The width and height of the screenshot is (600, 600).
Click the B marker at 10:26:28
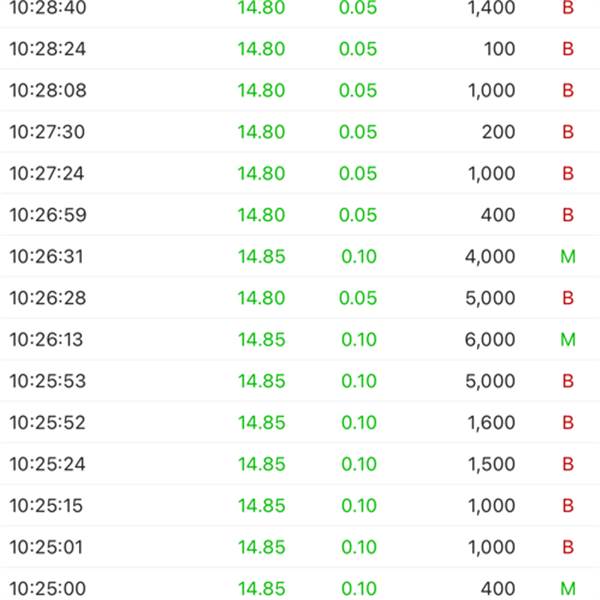tap(568, 298)
